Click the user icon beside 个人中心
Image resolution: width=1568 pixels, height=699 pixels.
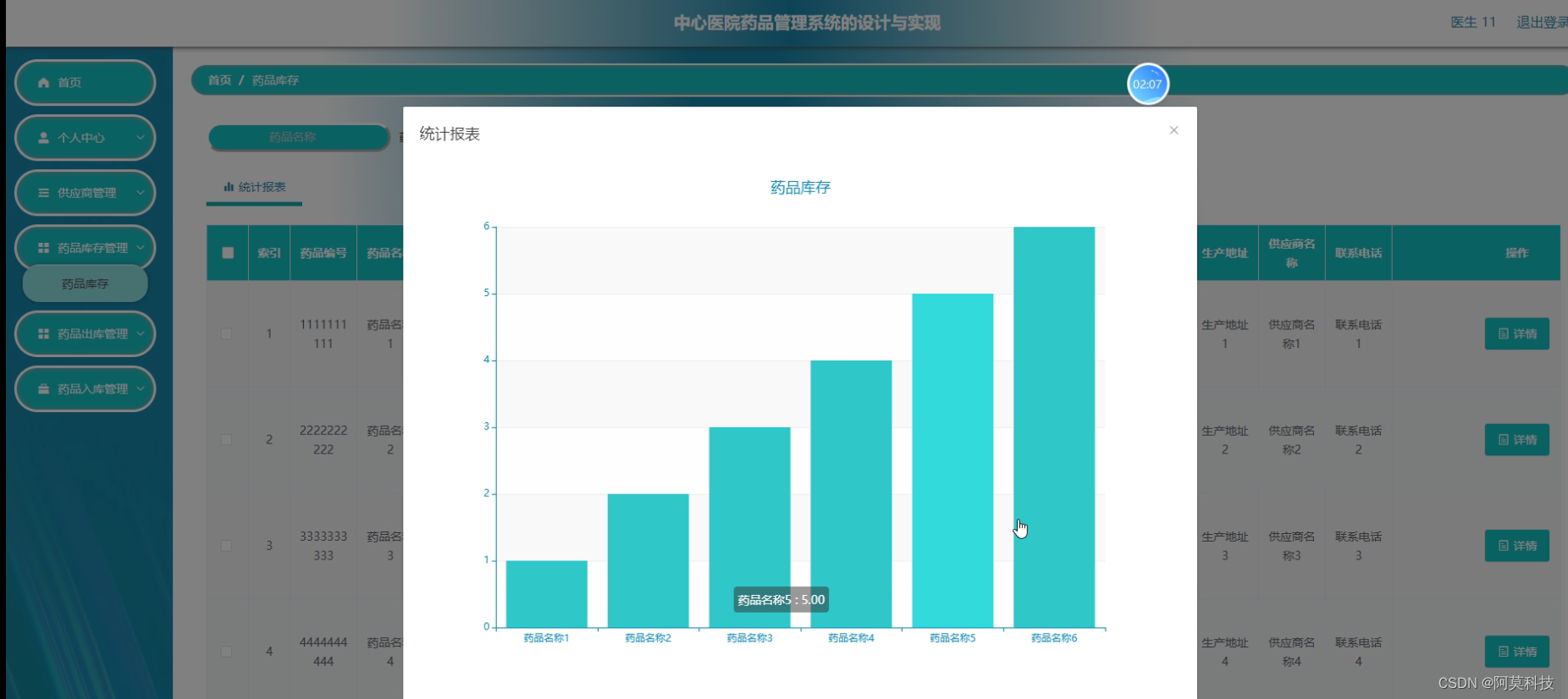44,138
